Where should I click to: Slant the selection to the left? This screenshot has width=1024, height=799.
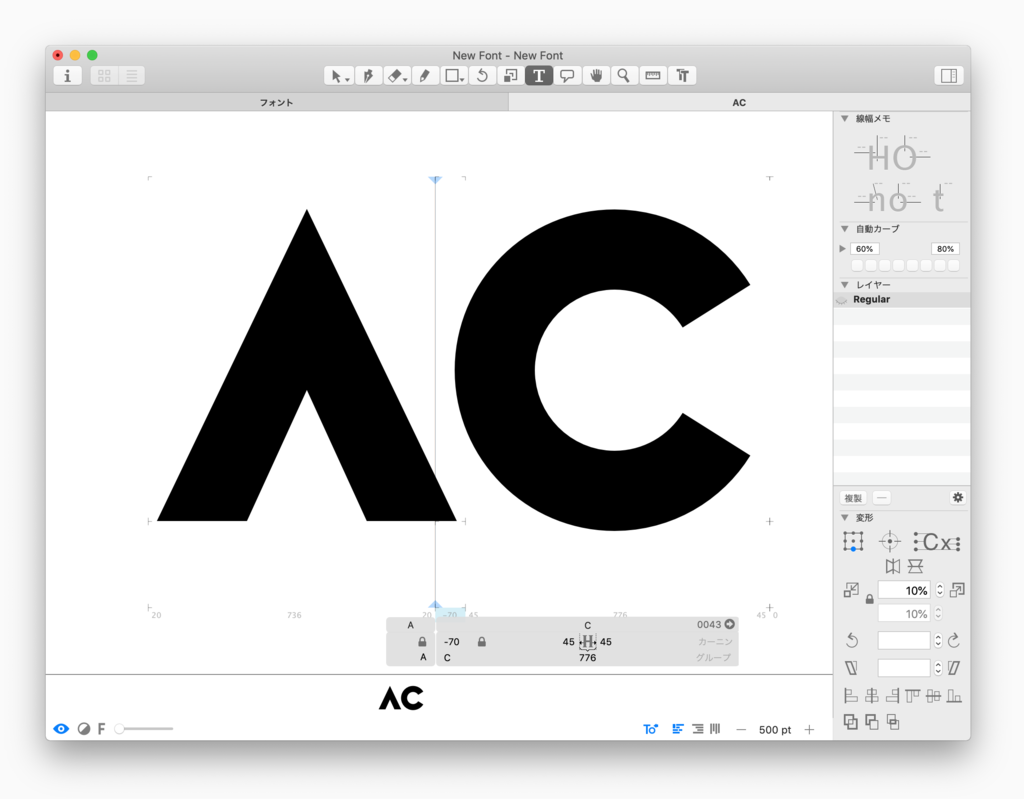[852, 668]
